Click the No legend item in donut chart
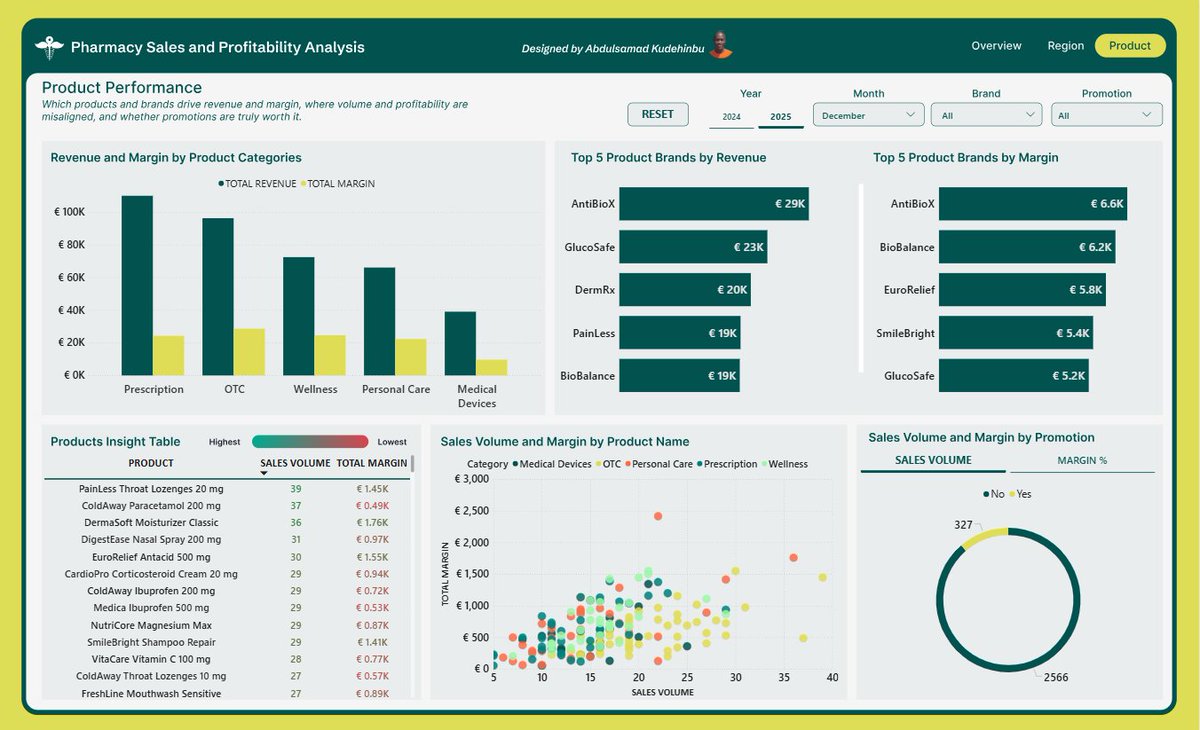The image size is (1200, 730). pos(993,494)
